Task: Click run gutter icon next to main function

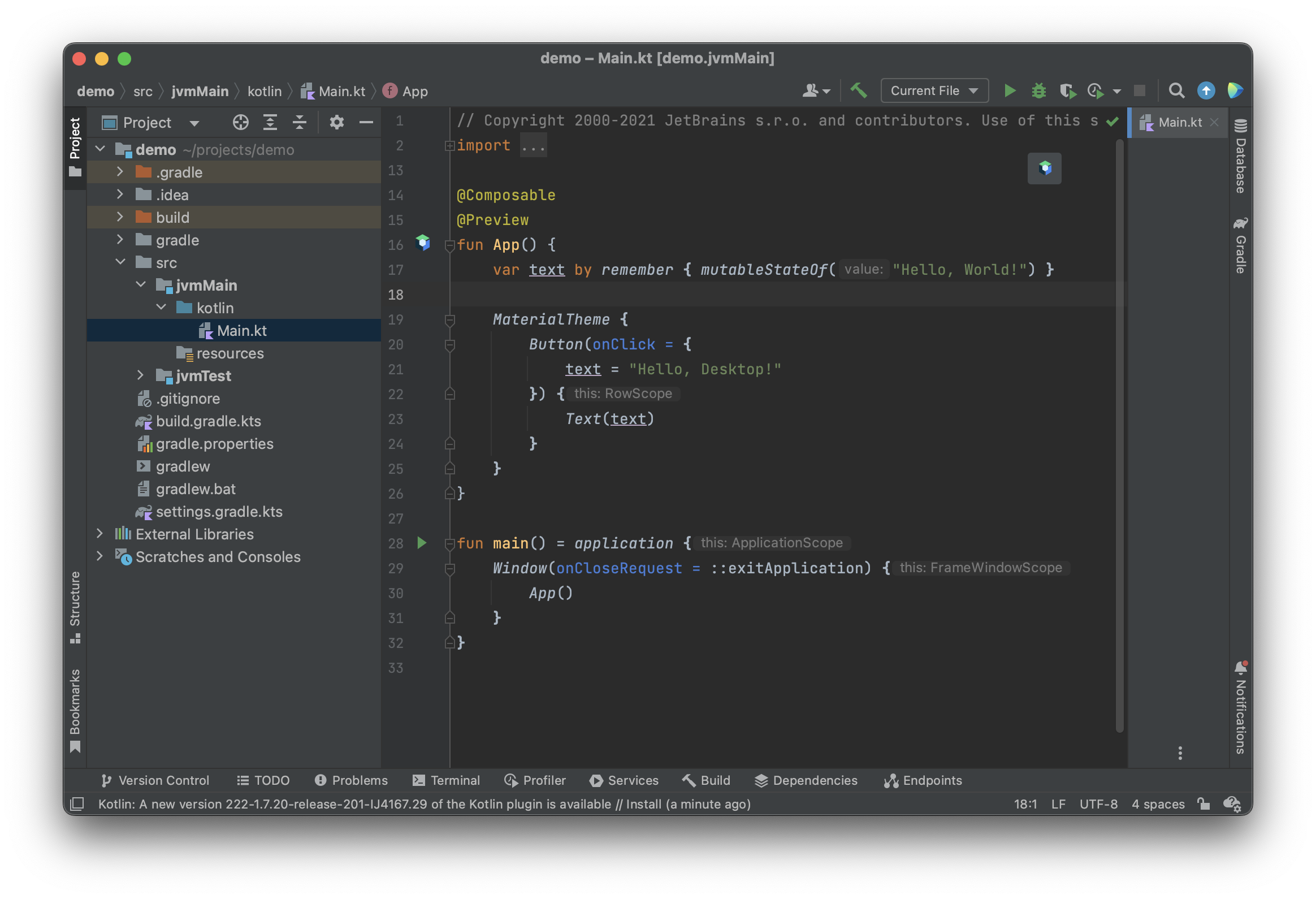Action: [x=422, y=543]
